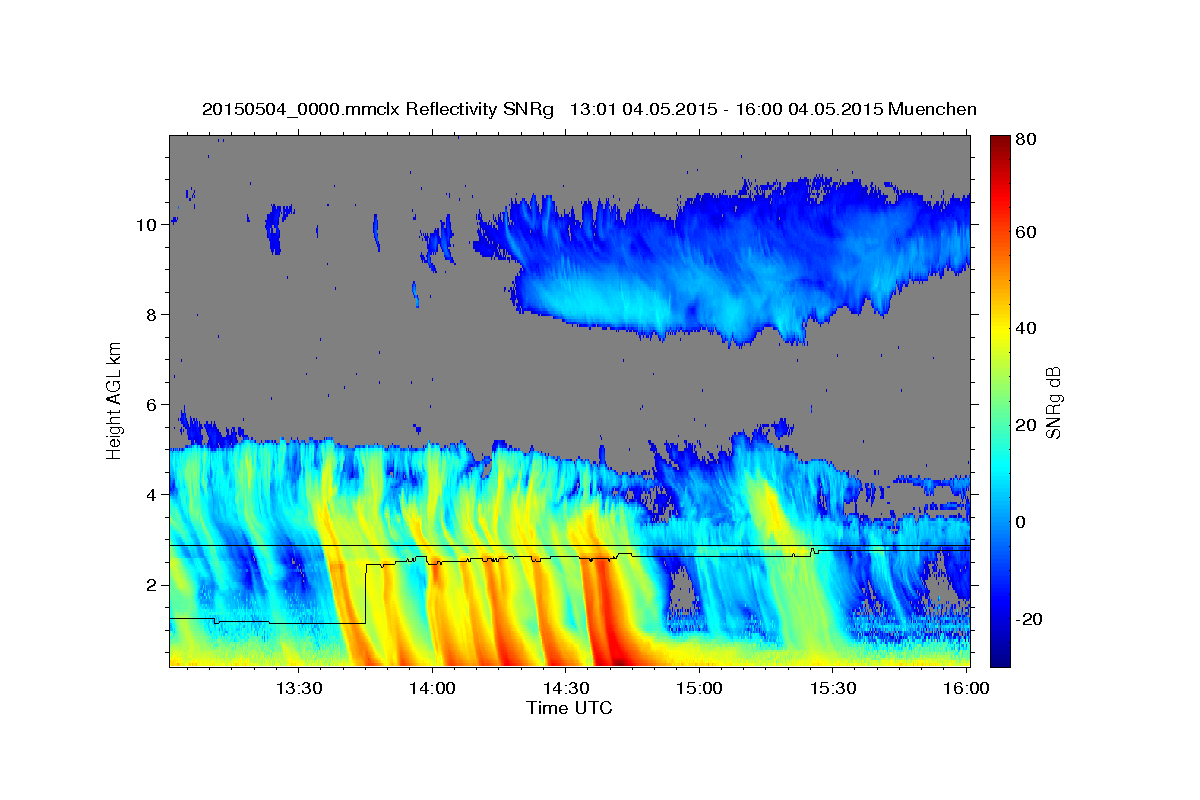The image size is (1200, 800).
Task: Click the step jump in the black line near 13:45
Action: [x=366, y=594]
